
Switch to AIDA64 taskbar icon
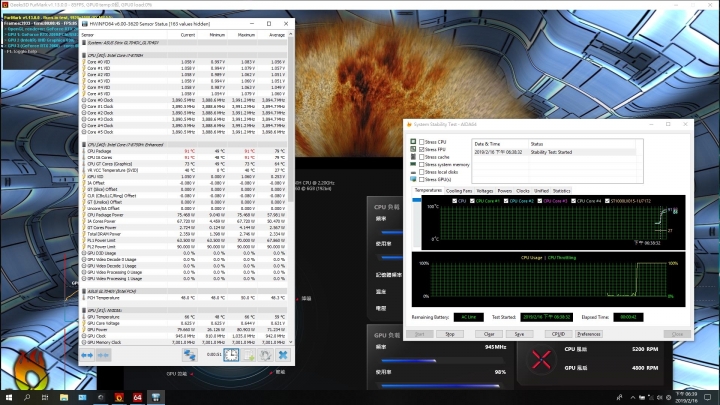[137, 397]
